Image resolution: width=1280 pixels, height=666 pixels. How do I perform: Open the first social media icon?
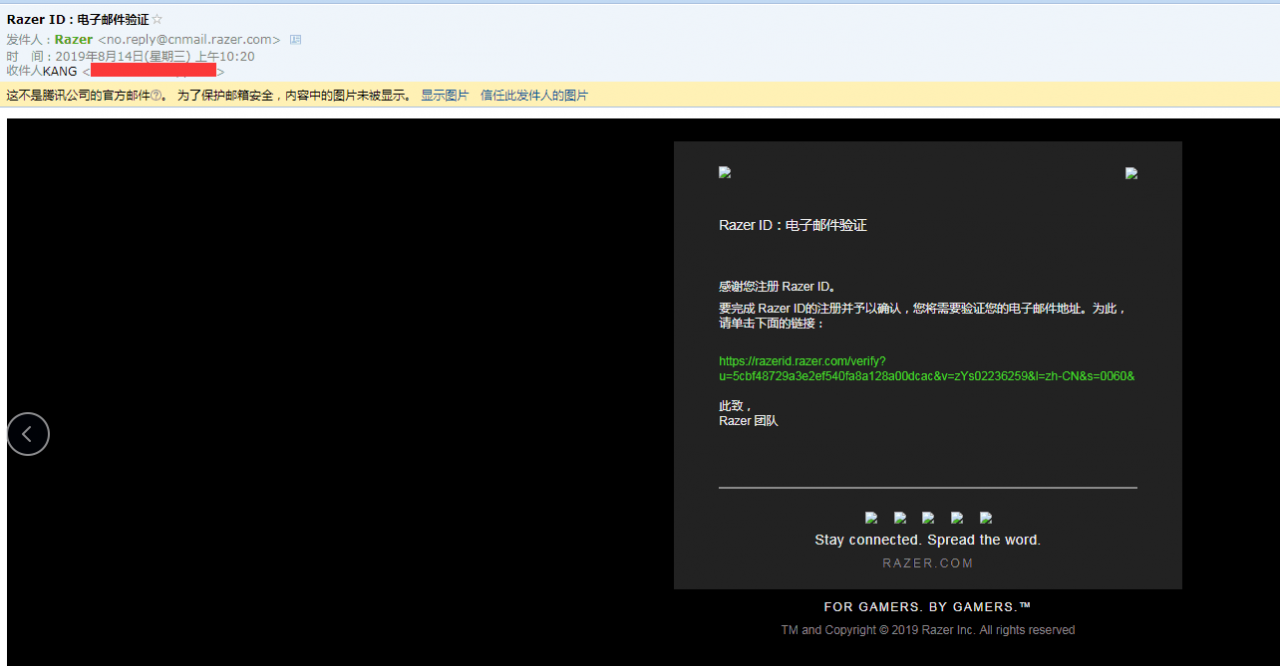(871, 518)
